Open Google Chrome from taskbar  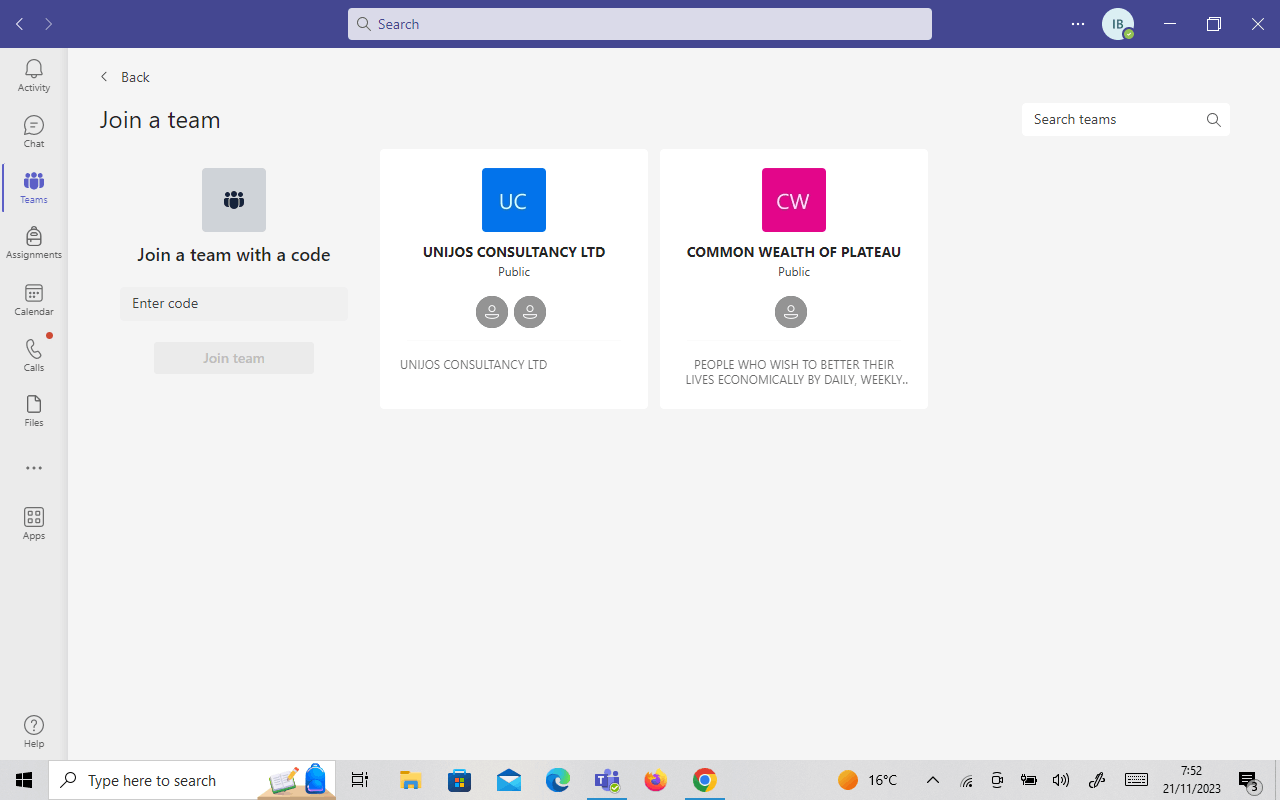705,780
